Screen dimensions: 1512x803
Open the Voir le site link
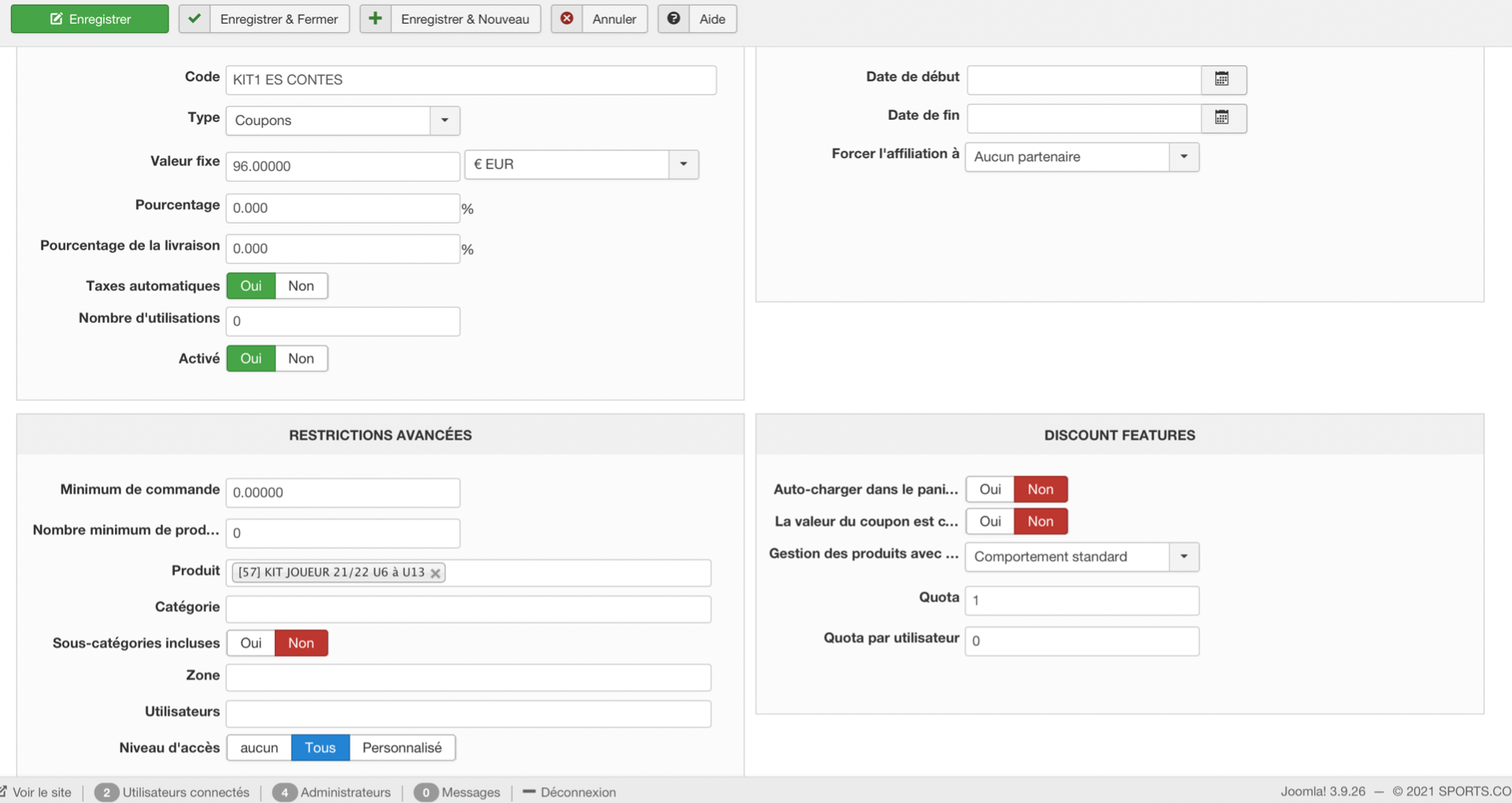(41, 792)
